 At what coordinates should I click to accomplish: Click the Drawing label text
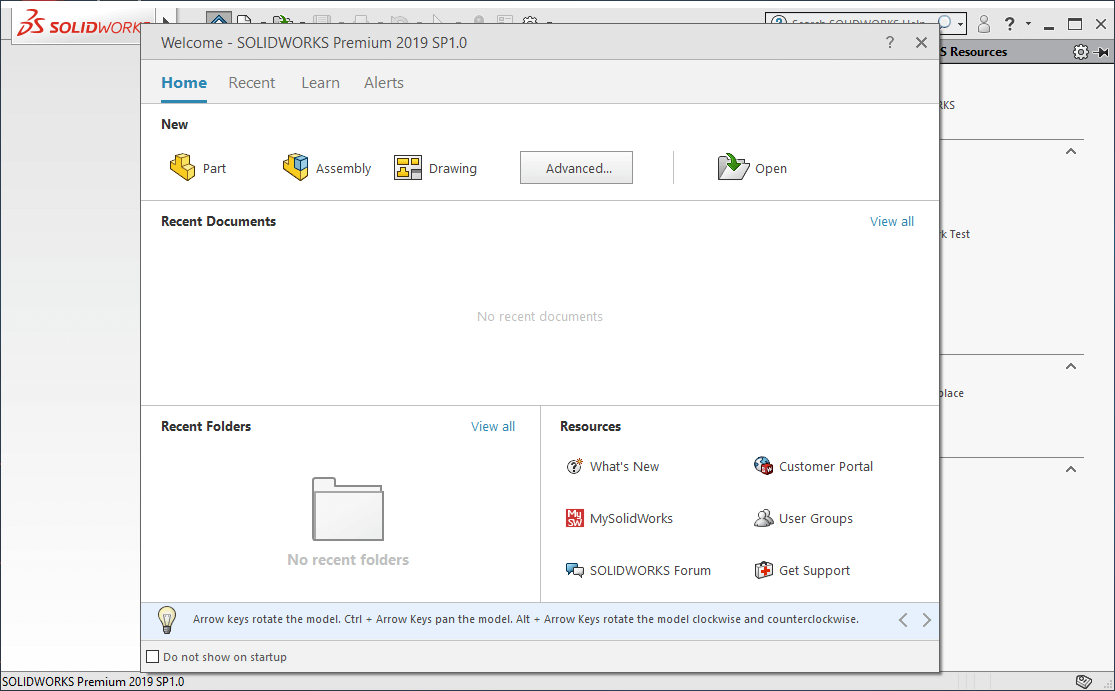click(453, 168)
